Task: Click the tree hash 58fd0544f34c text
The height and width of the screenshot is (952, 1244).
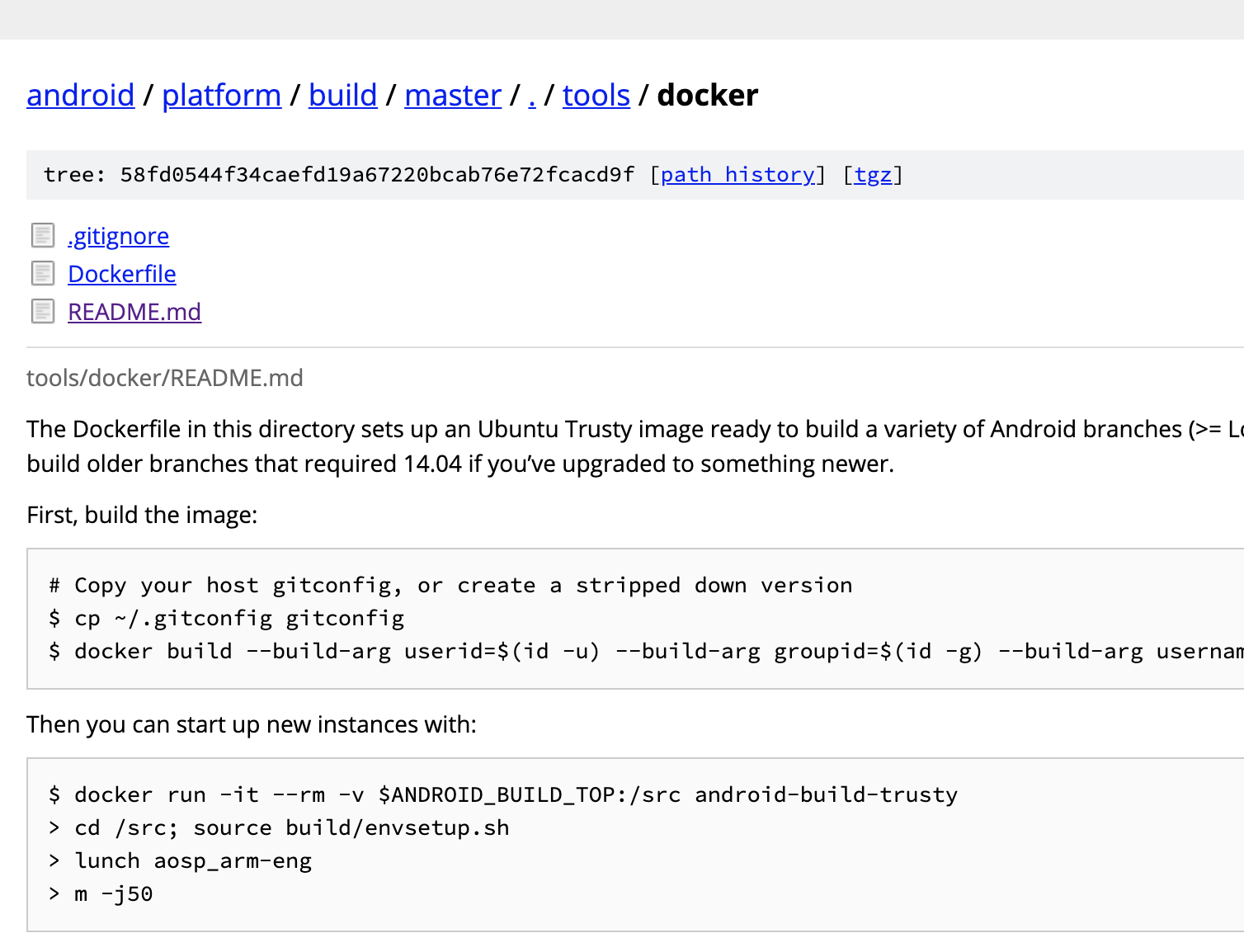Action: click(x=377, y=175)
